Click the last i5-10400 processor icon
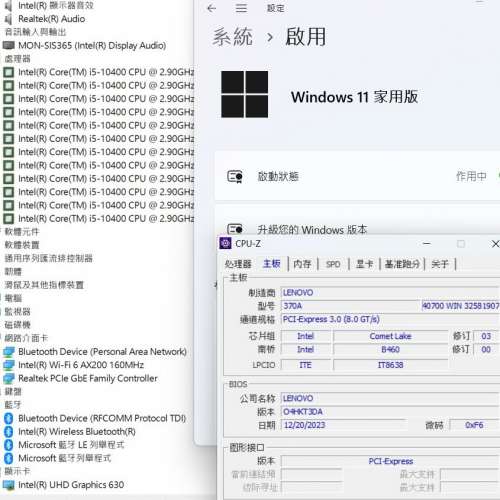Screen dimensions: 500x500 9,219
